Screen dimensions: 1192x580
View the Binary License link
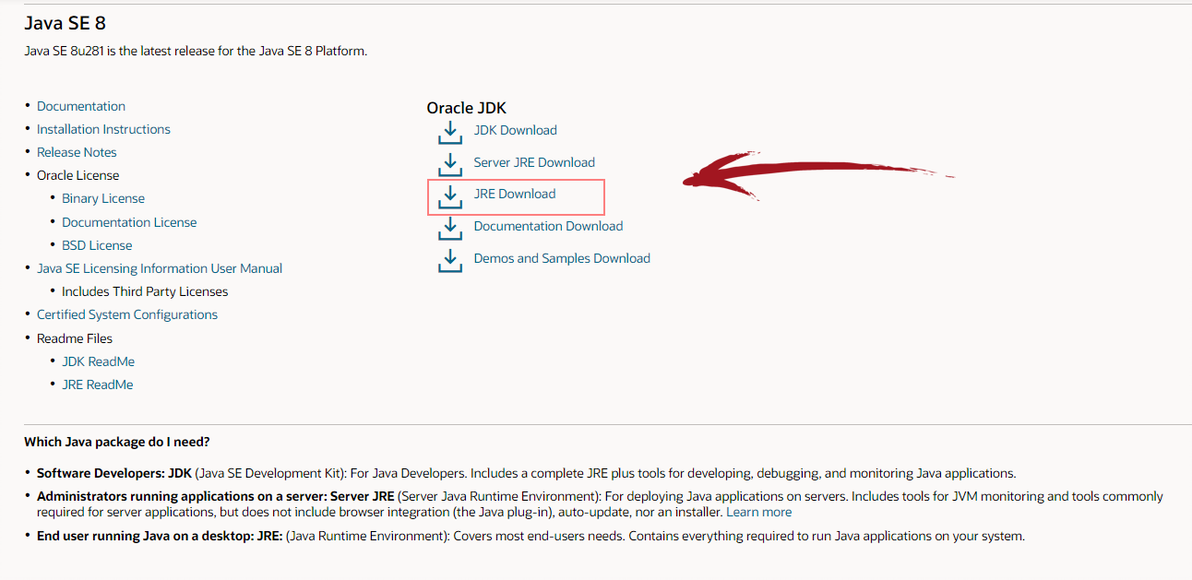click(103, 198)
